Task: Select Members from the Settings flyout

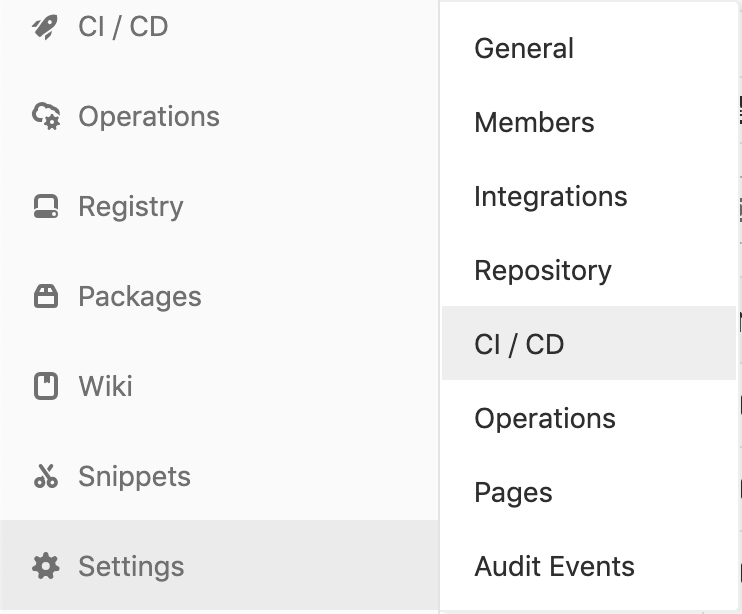Action: tap(534, 123)
